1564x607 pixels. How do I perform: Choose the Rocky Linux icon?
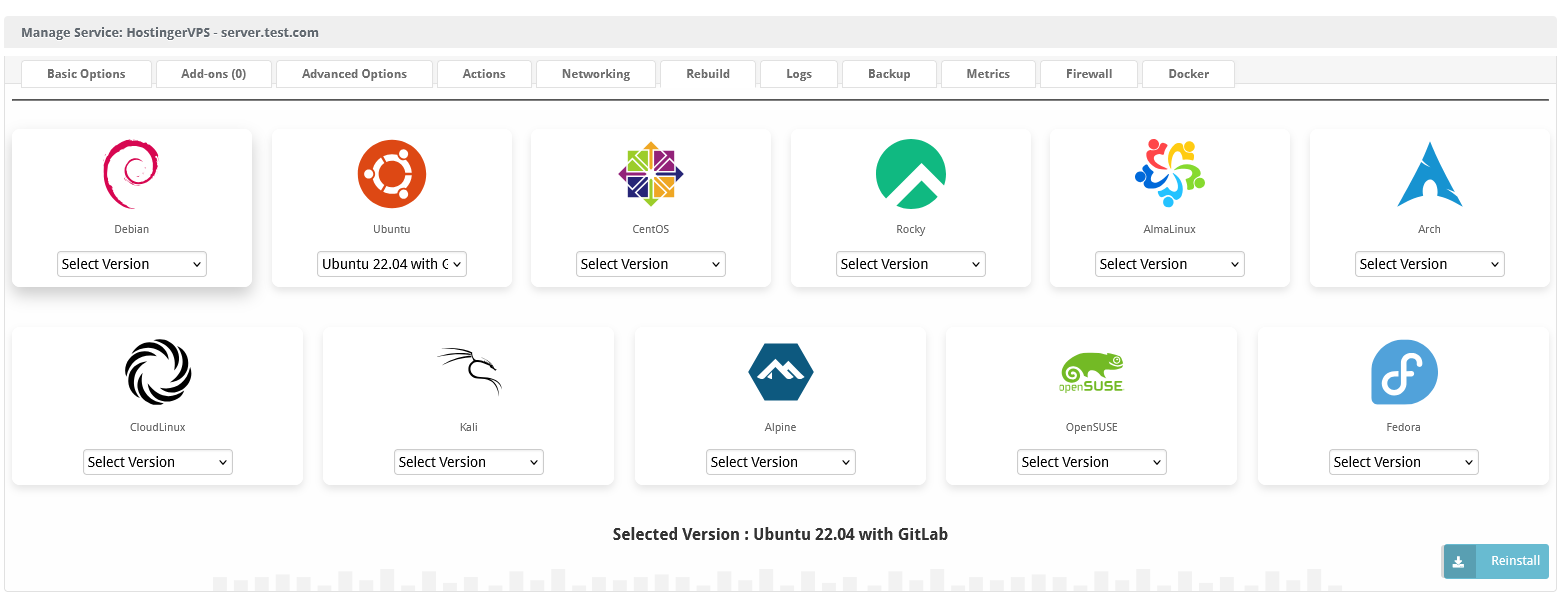tap(910, 173)
